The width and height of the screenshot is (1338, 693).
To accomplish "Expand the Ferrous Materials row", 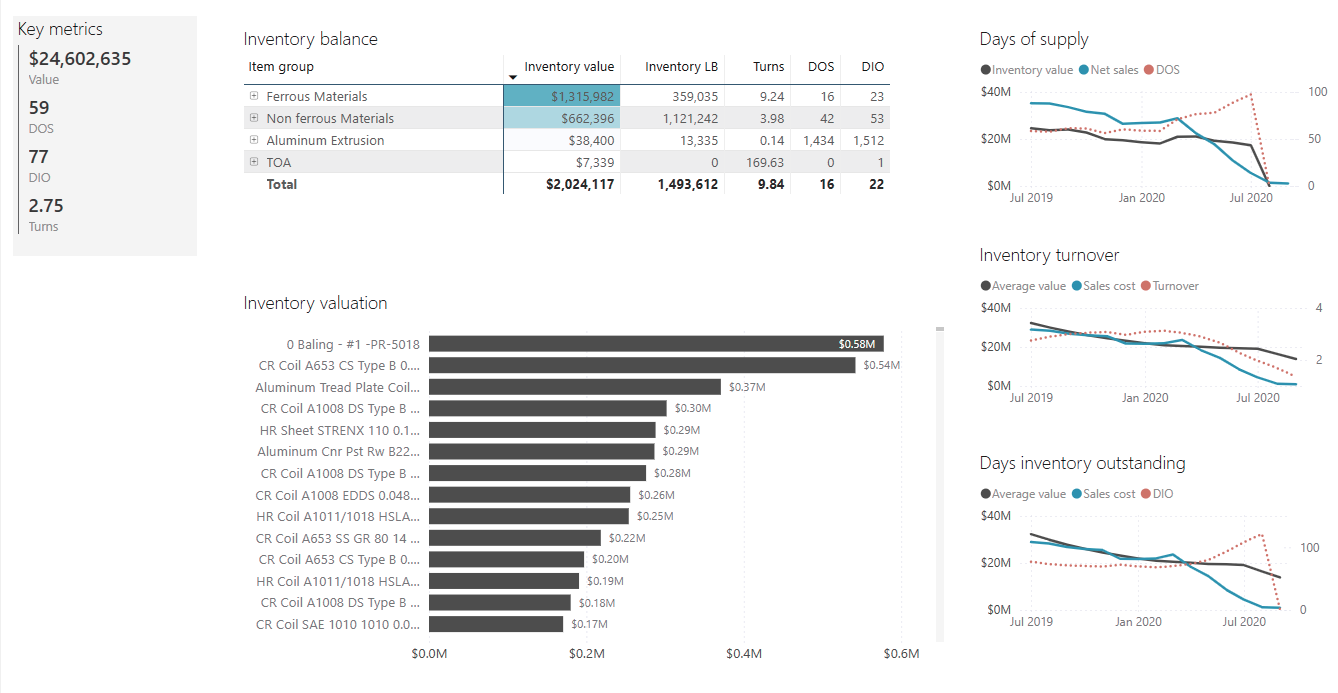I will point(254,96).
